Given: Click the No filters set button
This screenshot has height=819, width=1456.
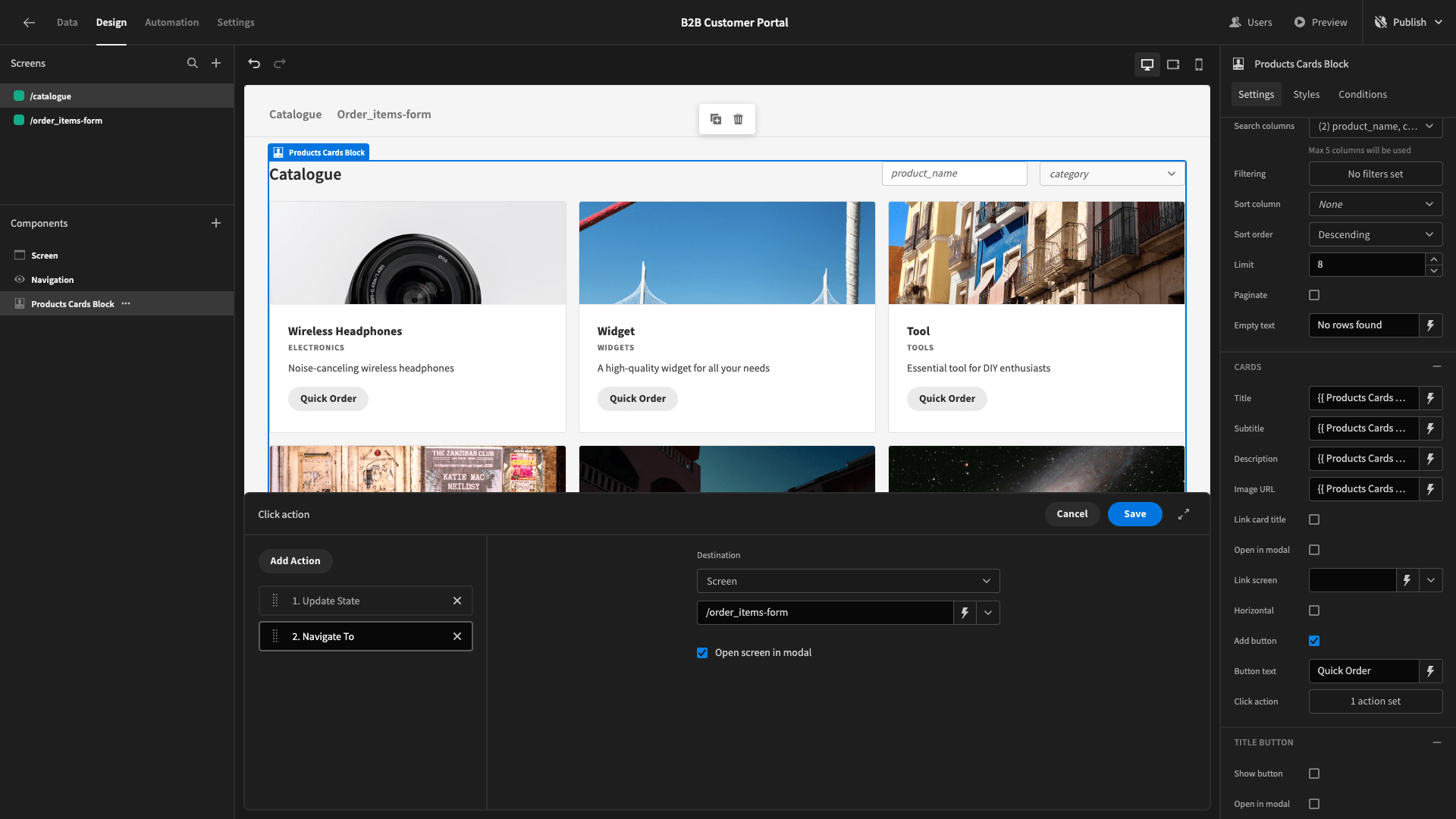Looking at the screenshot, I should (x=1376, y=174).
